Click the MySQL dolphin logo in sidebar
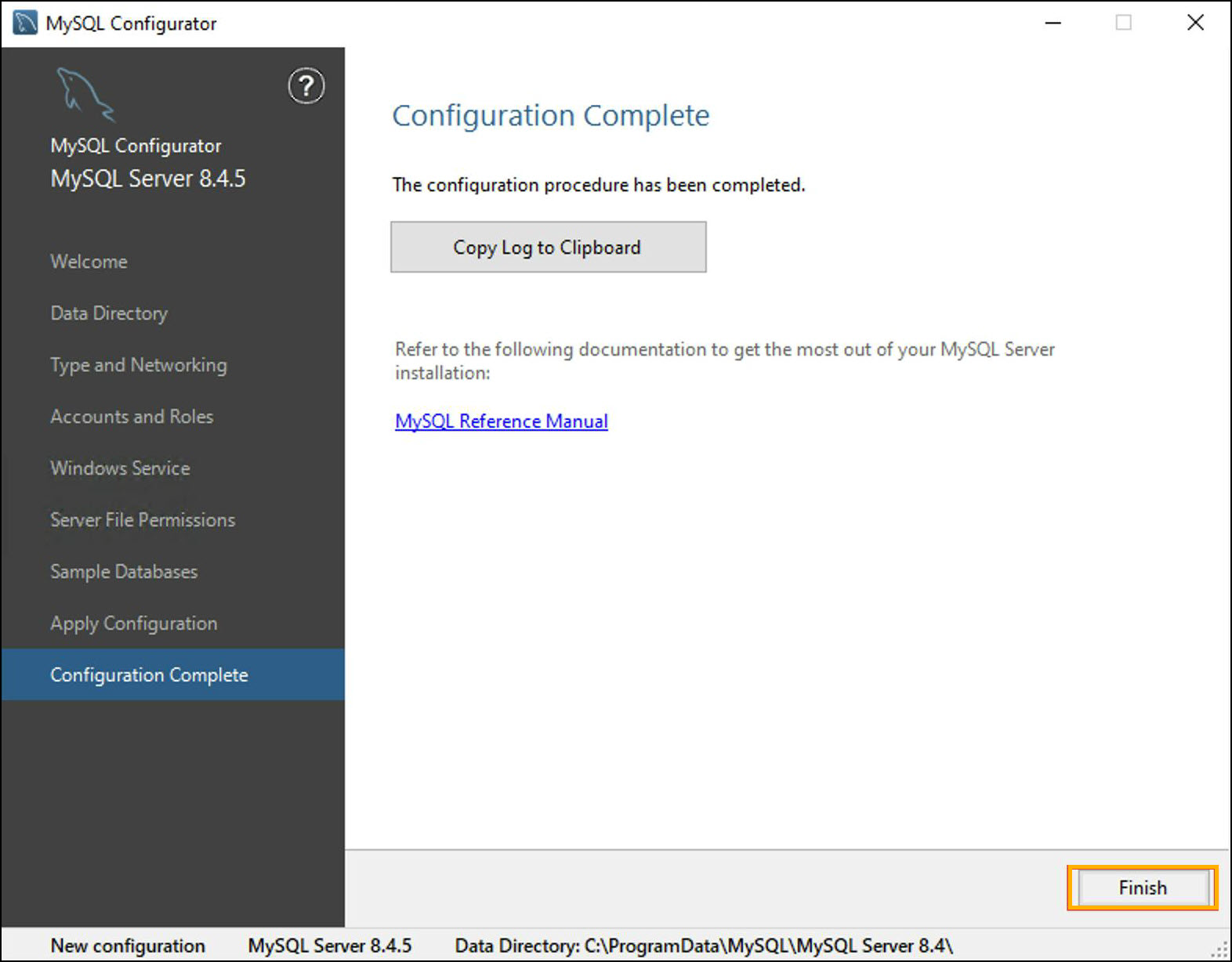 [x=85, y=94]
